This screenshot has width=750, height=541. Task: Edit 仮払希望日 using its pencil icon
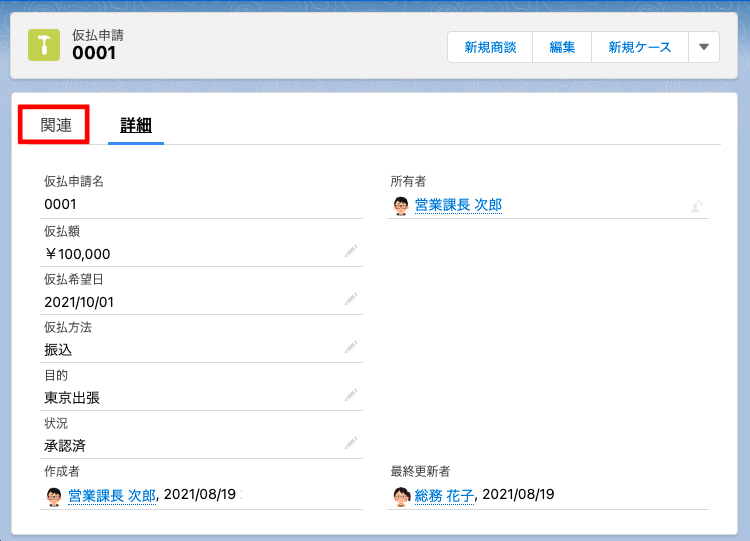(350, 300)
